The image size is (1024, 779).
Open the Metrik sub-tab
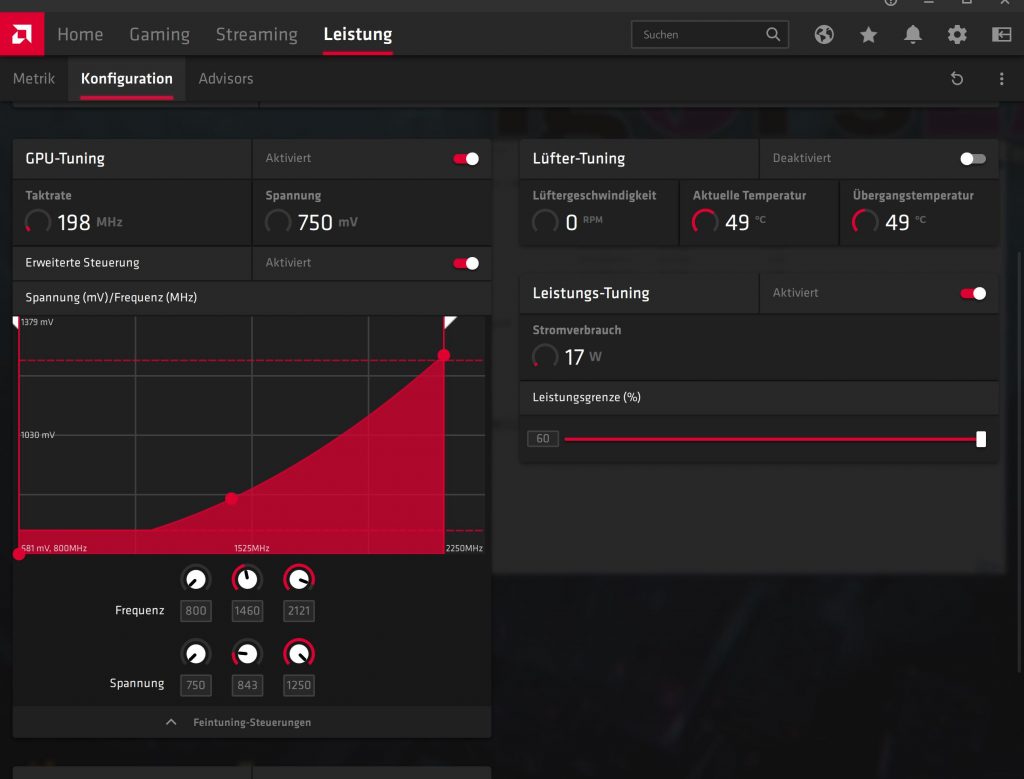pos(34,78)
